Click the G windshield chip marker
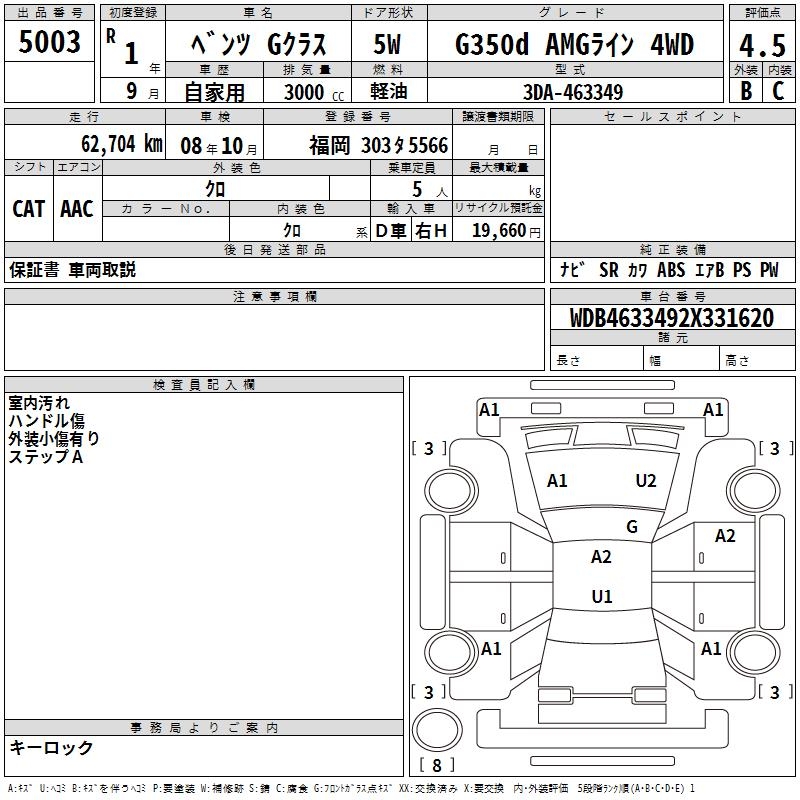 click(x=631, y=527)
